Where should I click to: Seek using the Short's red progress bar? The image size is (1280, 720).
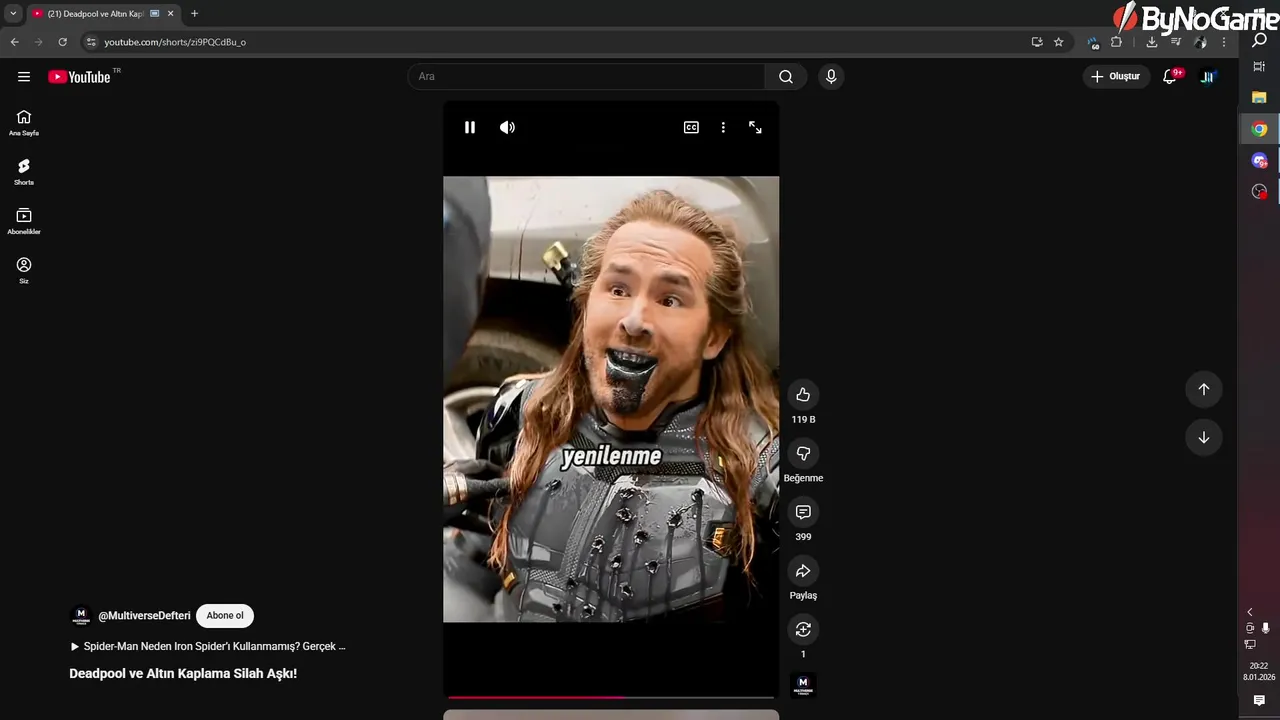pyautogui.click(x=611, y=697)
